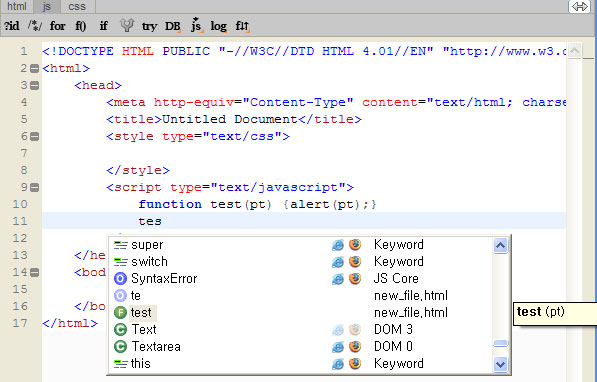Pick the Text DOM 3 suggestion
The image size is (597, 382).
click(300, 329)
